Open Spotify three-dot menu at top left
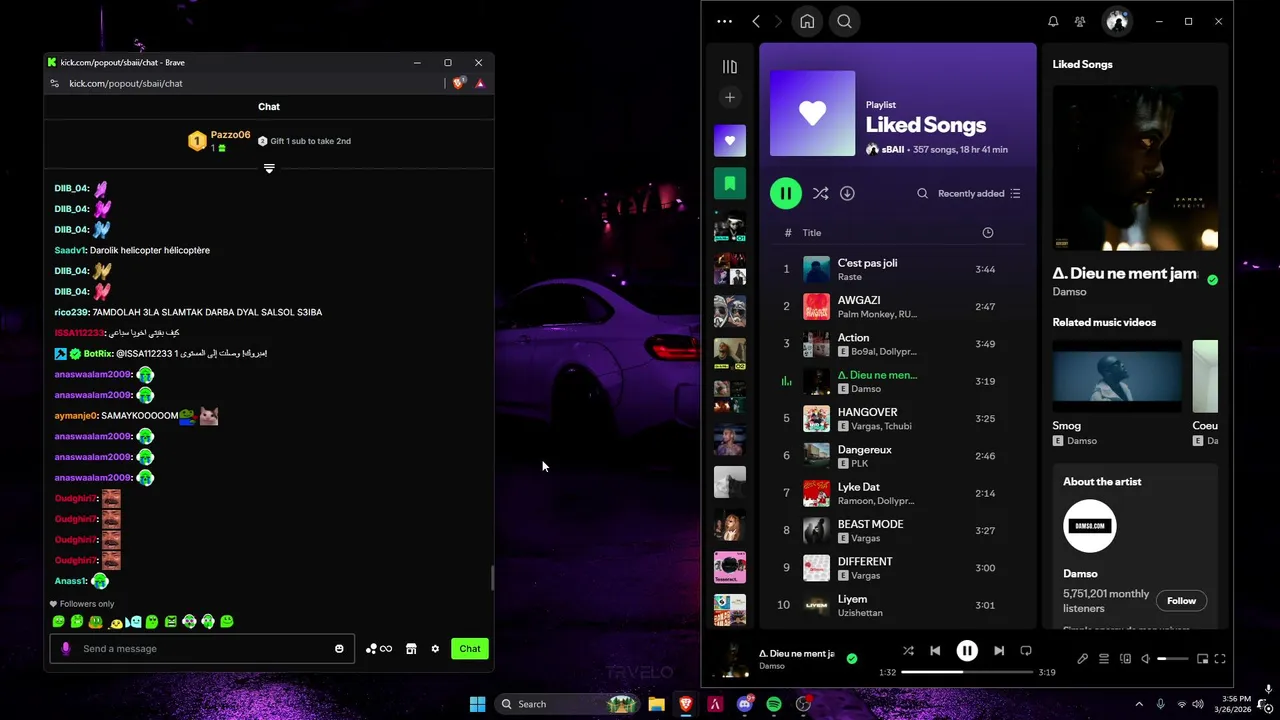 click(x=725, y=21)
